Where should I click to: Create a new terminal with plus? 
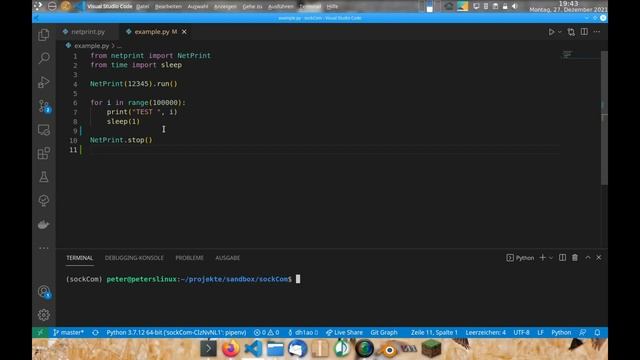(542, 258)
